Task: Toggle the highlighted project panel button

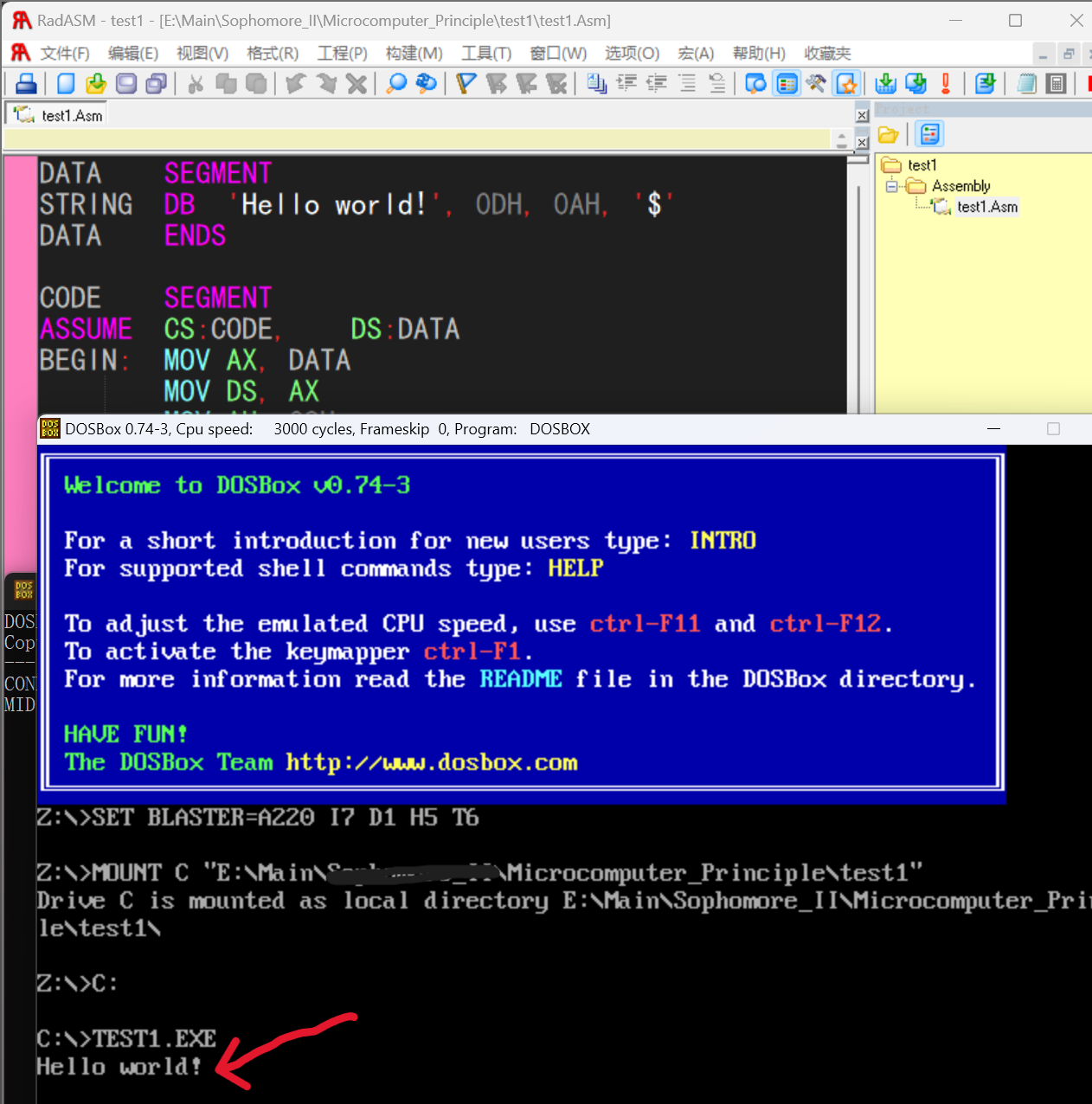Action: tap(787, 84)
